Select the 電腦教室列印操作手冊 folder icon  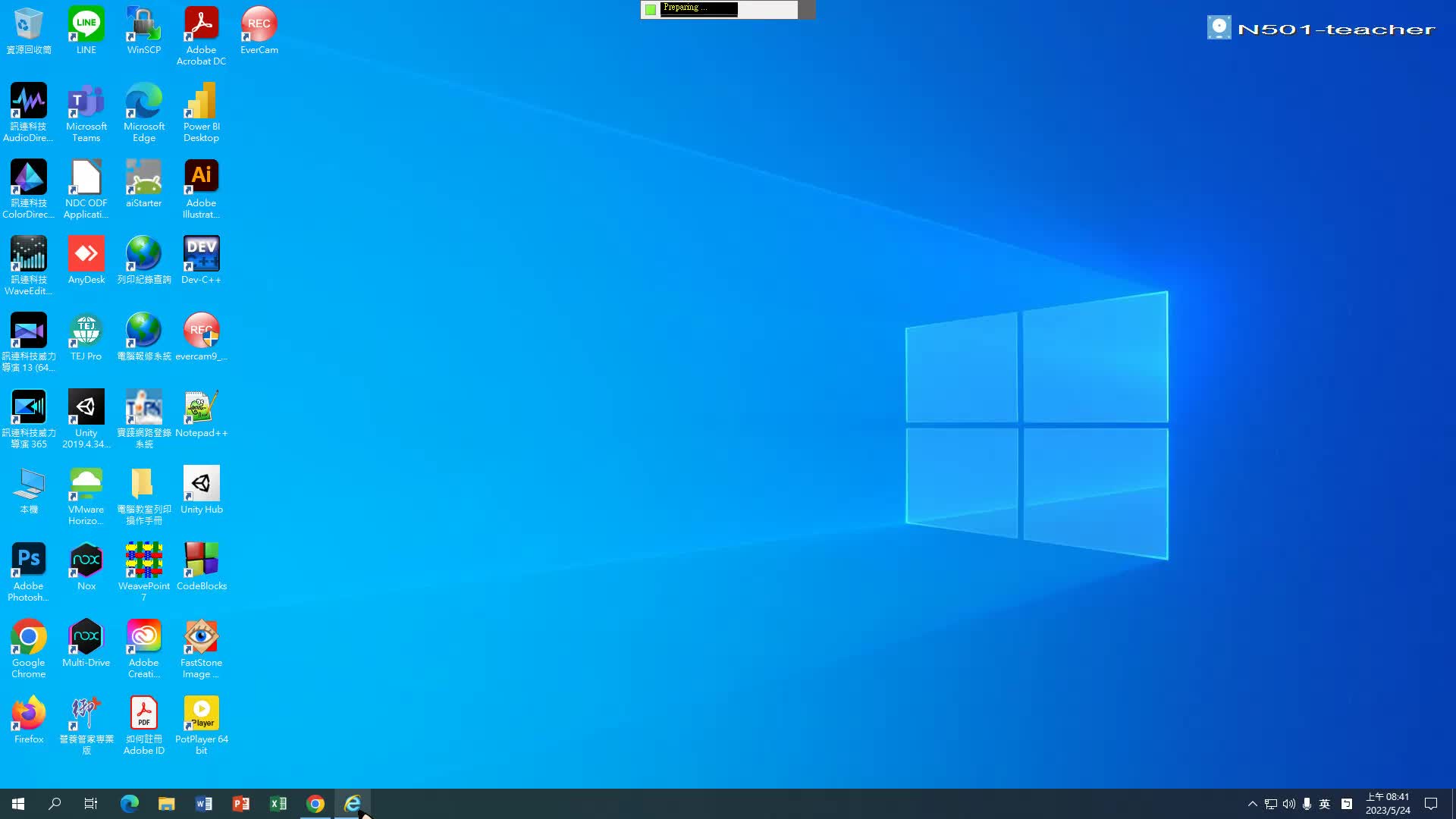click(x=144, y=496)
